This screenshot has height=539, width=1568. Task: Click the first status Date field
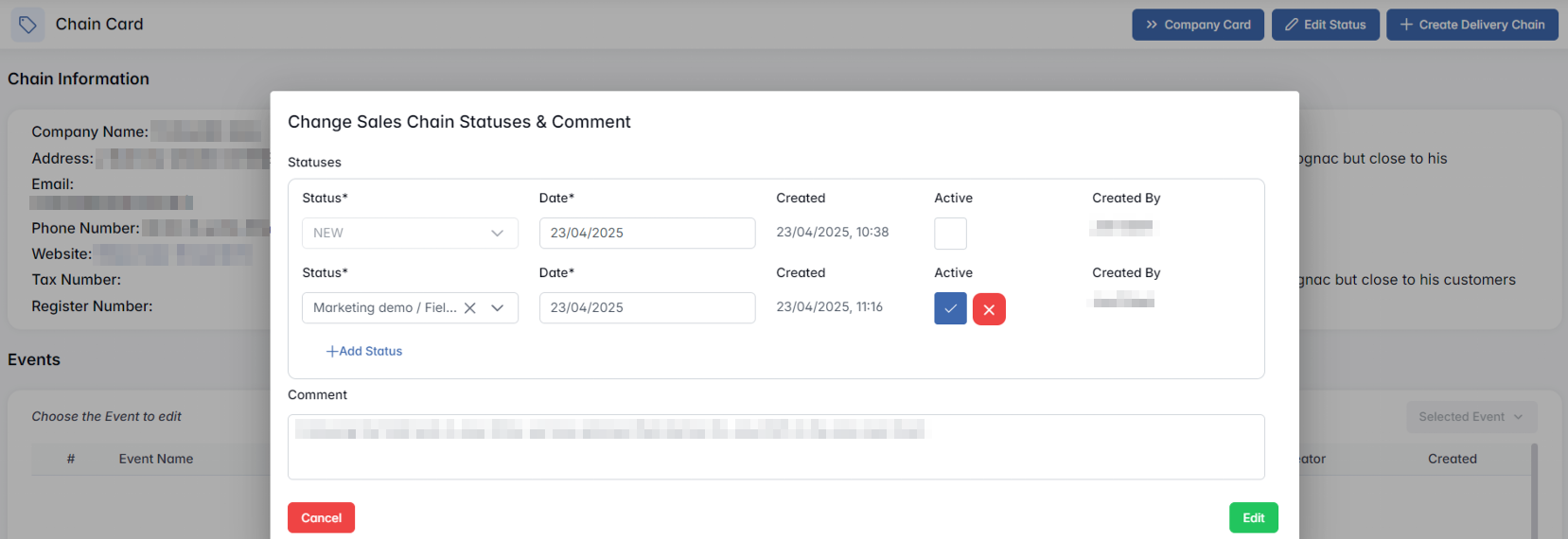646,234
